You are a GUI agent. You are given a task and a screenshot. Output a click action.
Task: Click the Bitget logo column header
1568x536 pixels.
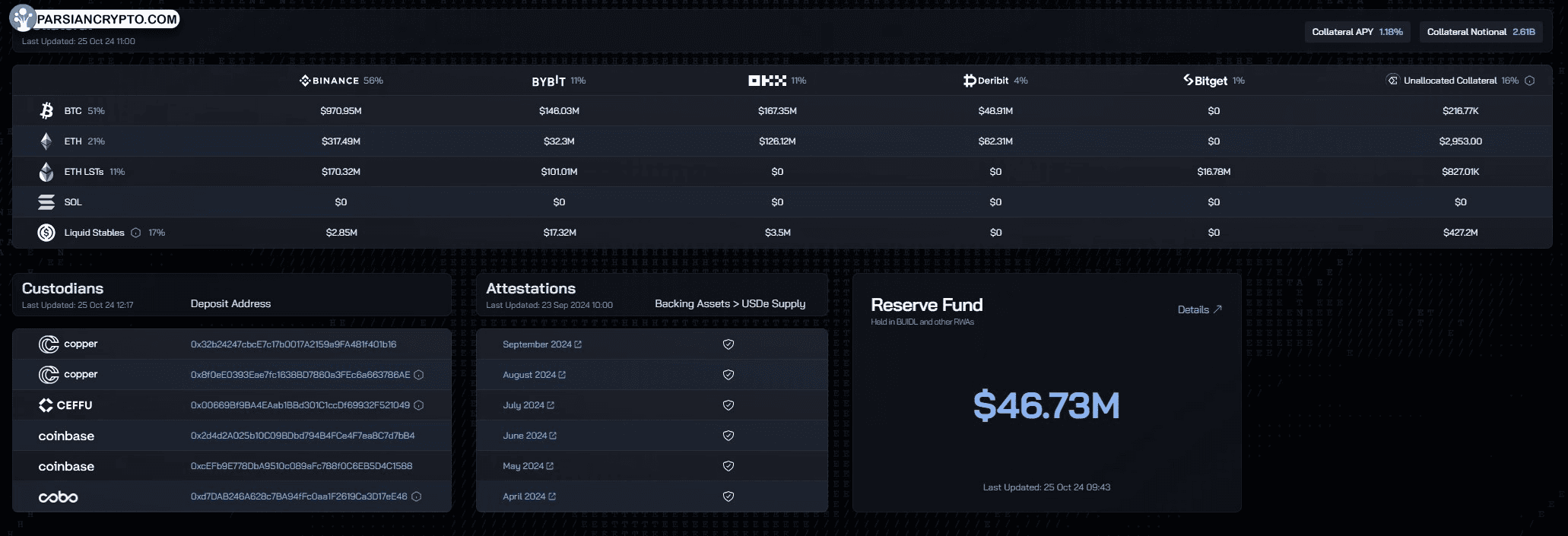[x=1205, y=81]
